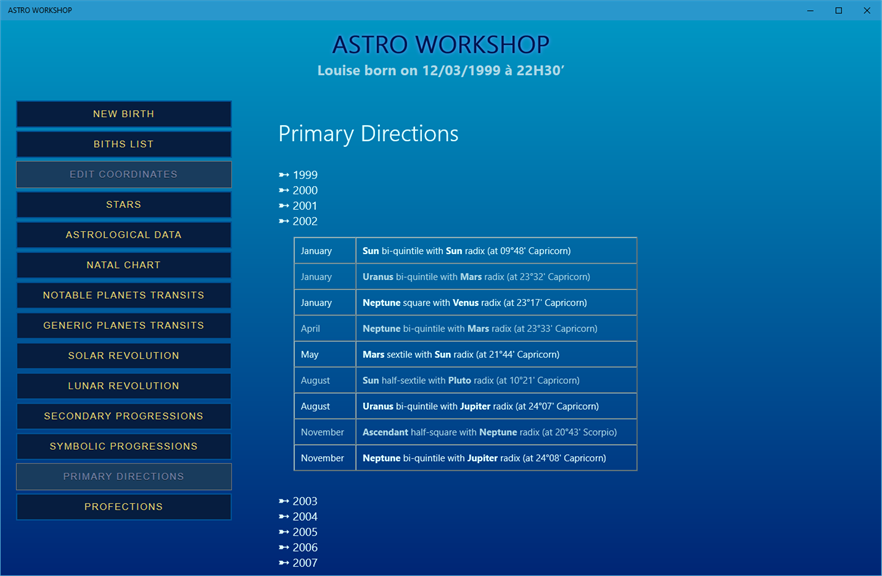Maximize the Astro Workshop window

coord(838,10)
